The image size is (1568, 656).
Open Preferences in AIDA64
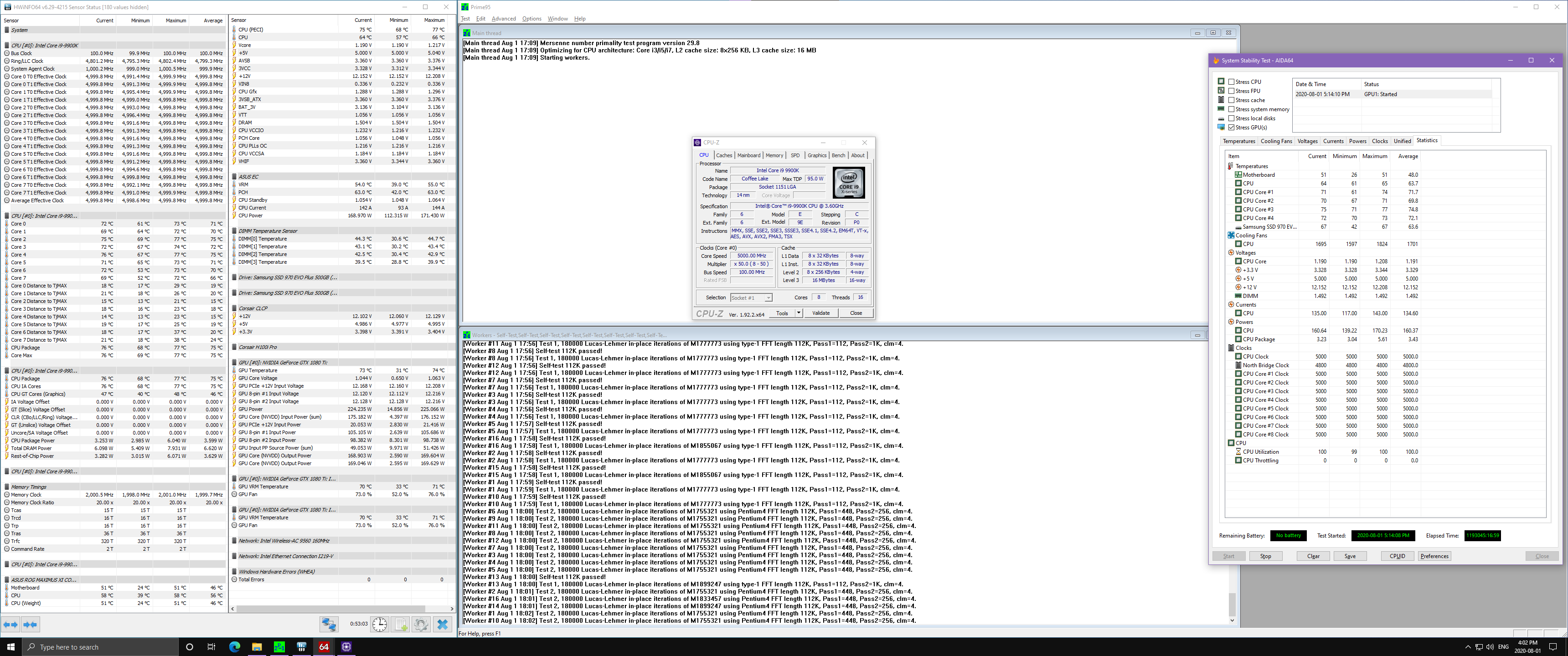coord(1434,556)
